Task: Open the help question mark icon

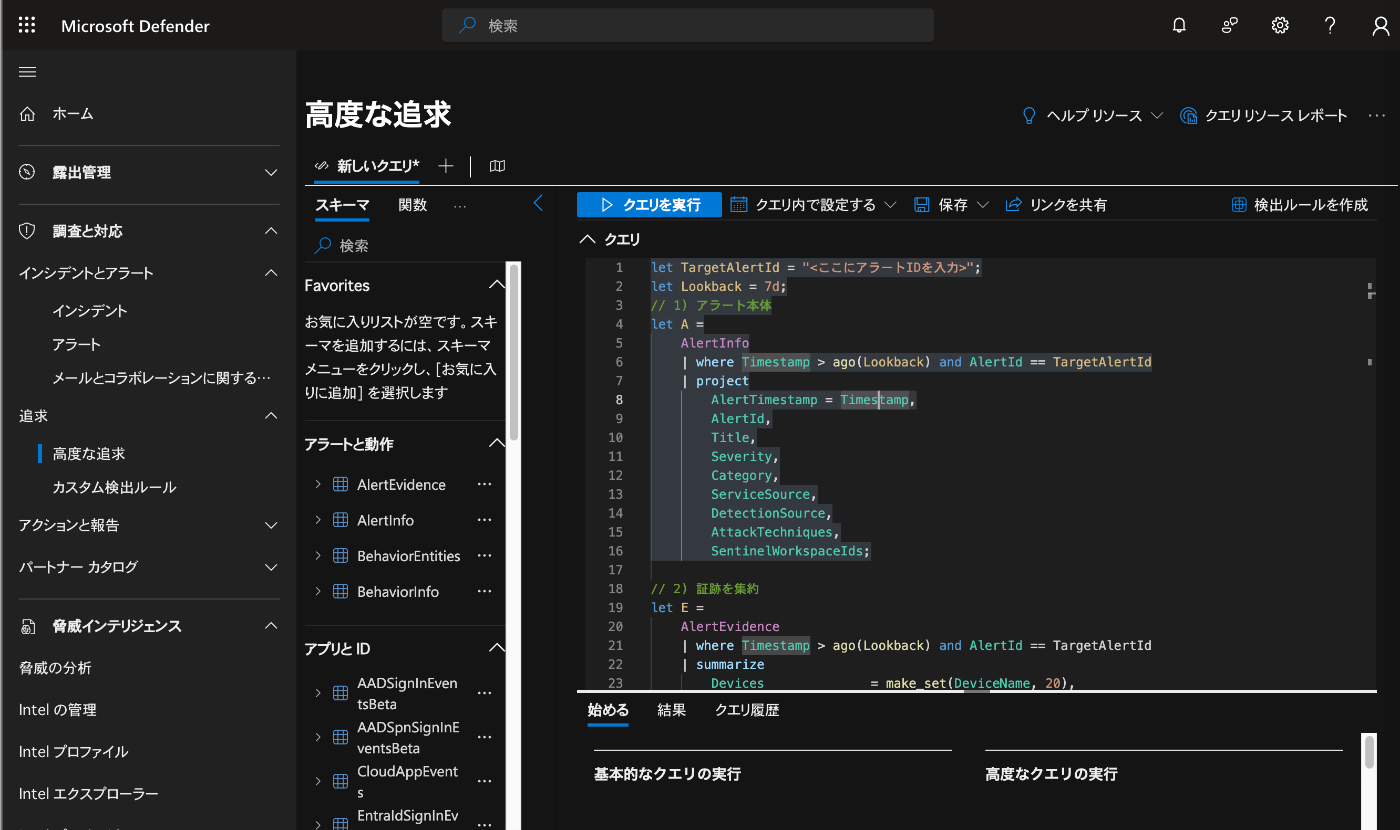Action: [1330, 26]
